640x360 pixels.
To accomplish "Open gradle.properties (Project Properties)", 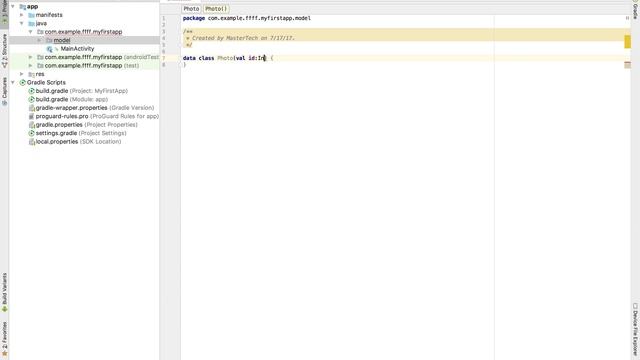I will [x=87, y=125].
